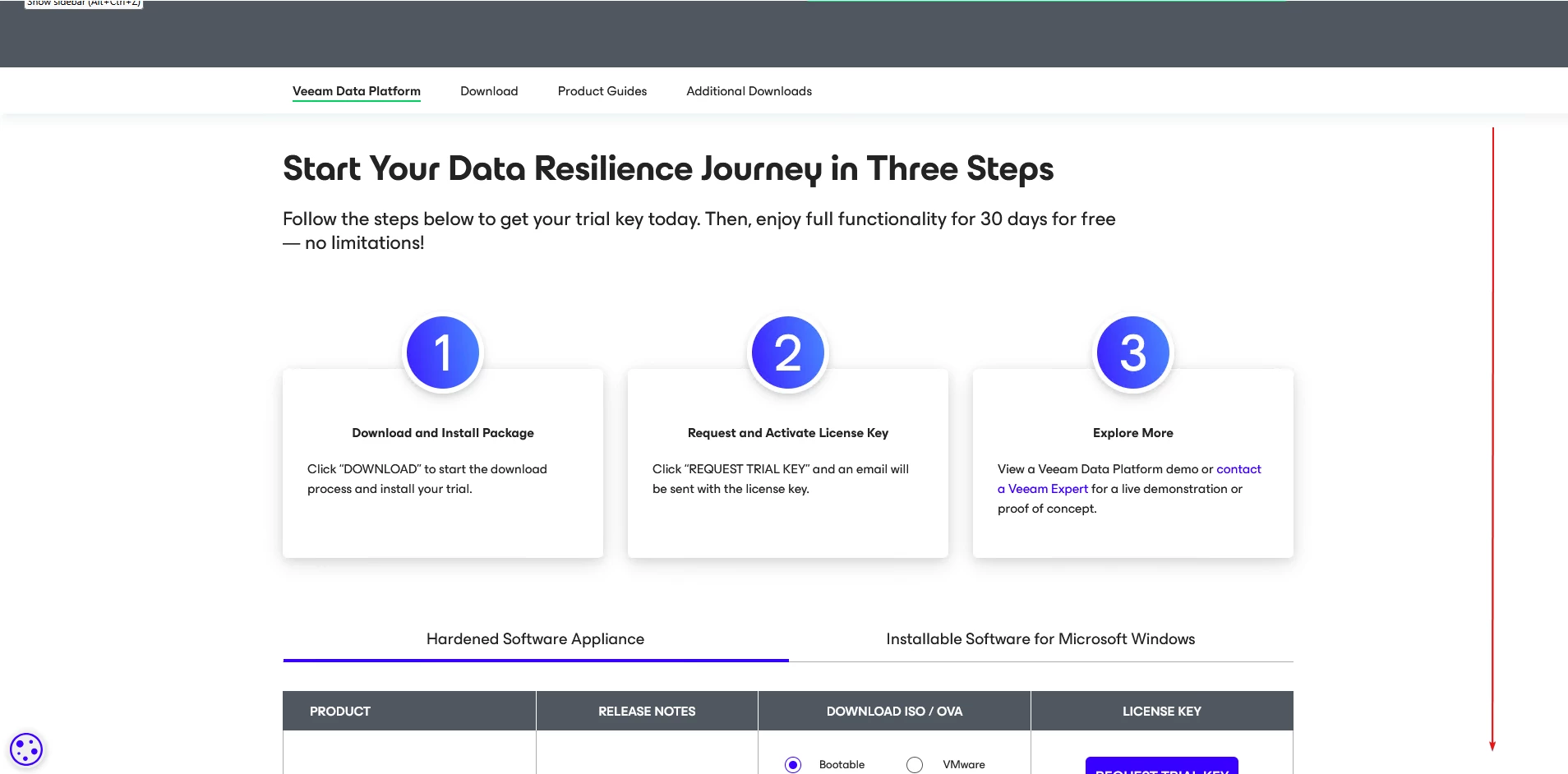Open the Veeam Data Platform nav tab

click(x=357, y=91)
